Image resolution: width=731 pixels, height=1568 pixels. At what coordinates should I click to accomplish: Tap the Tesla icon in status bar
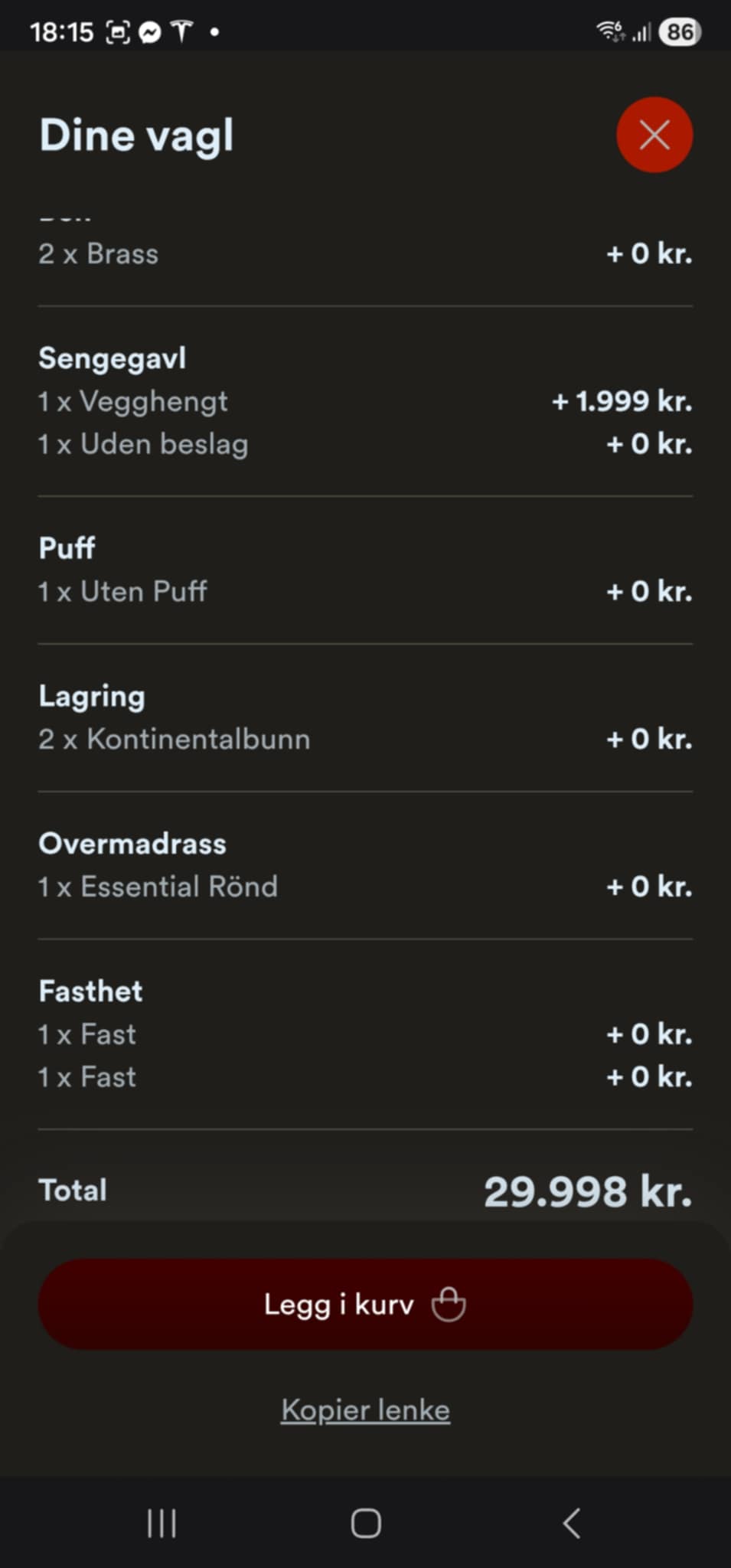coord(181,32)
